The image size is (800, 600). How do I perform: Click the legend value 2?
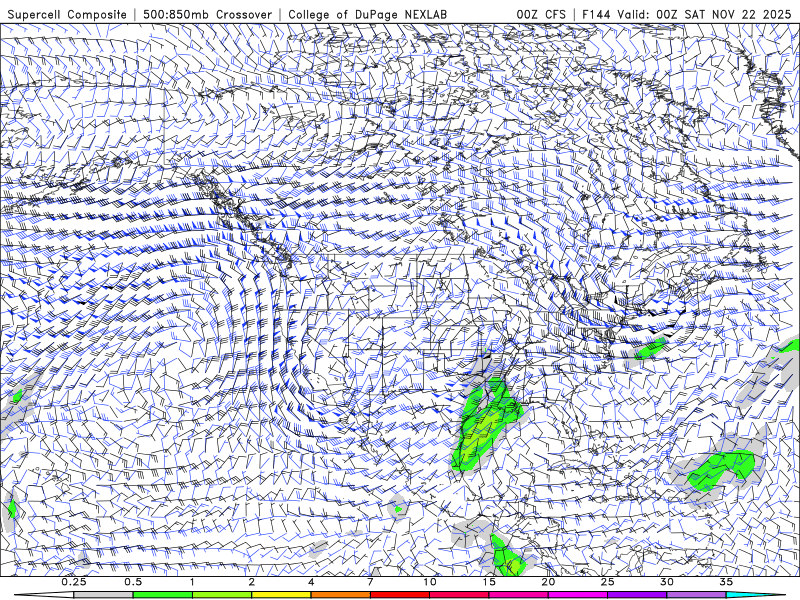point(252,582)
